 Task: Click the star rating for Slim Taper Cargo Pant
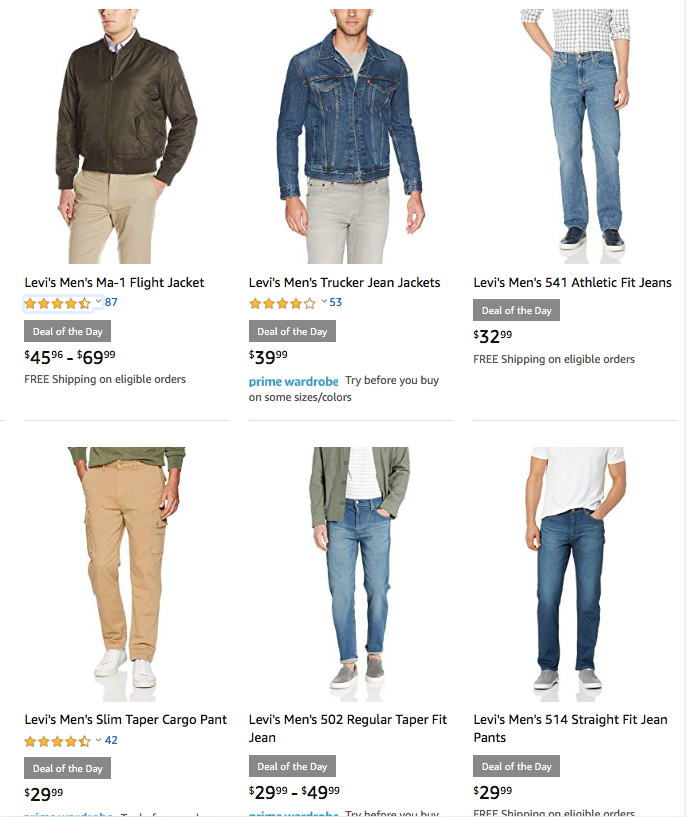click(57, 741)
